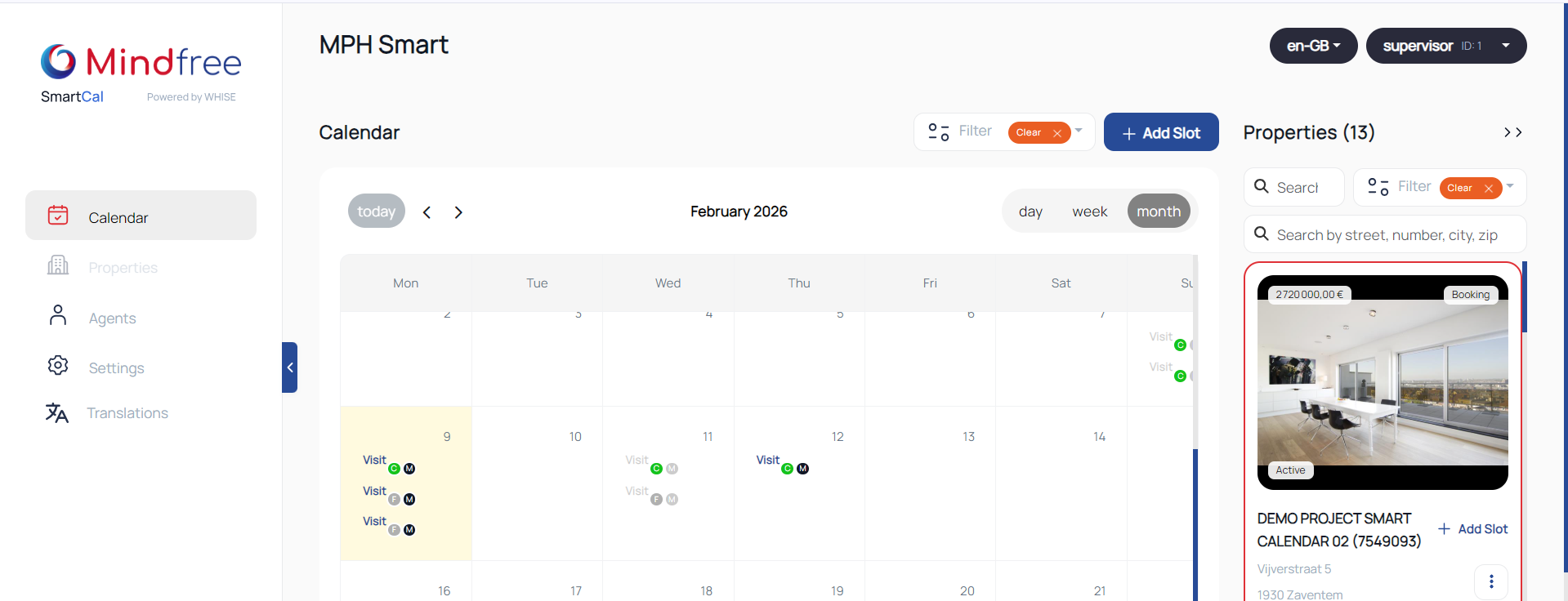Open the Translations page icon
The width and height of the screenshot is (1568, 601).
pyautogui.click(x=57, y=413)
